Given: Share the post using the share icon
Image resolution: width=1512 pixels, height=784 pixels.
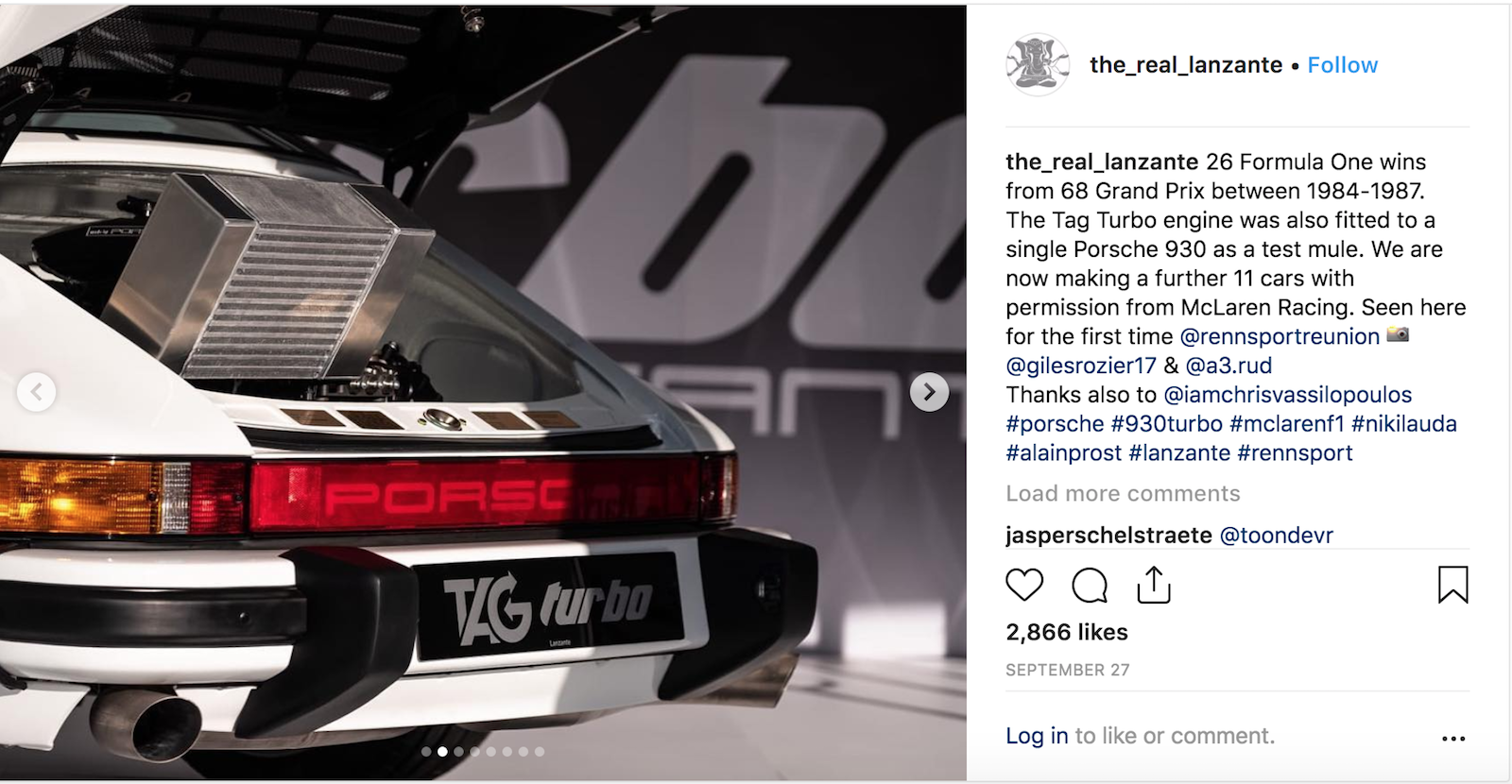Looking at the screenshot, I should pyautogui.click(x=1154, y=585).
